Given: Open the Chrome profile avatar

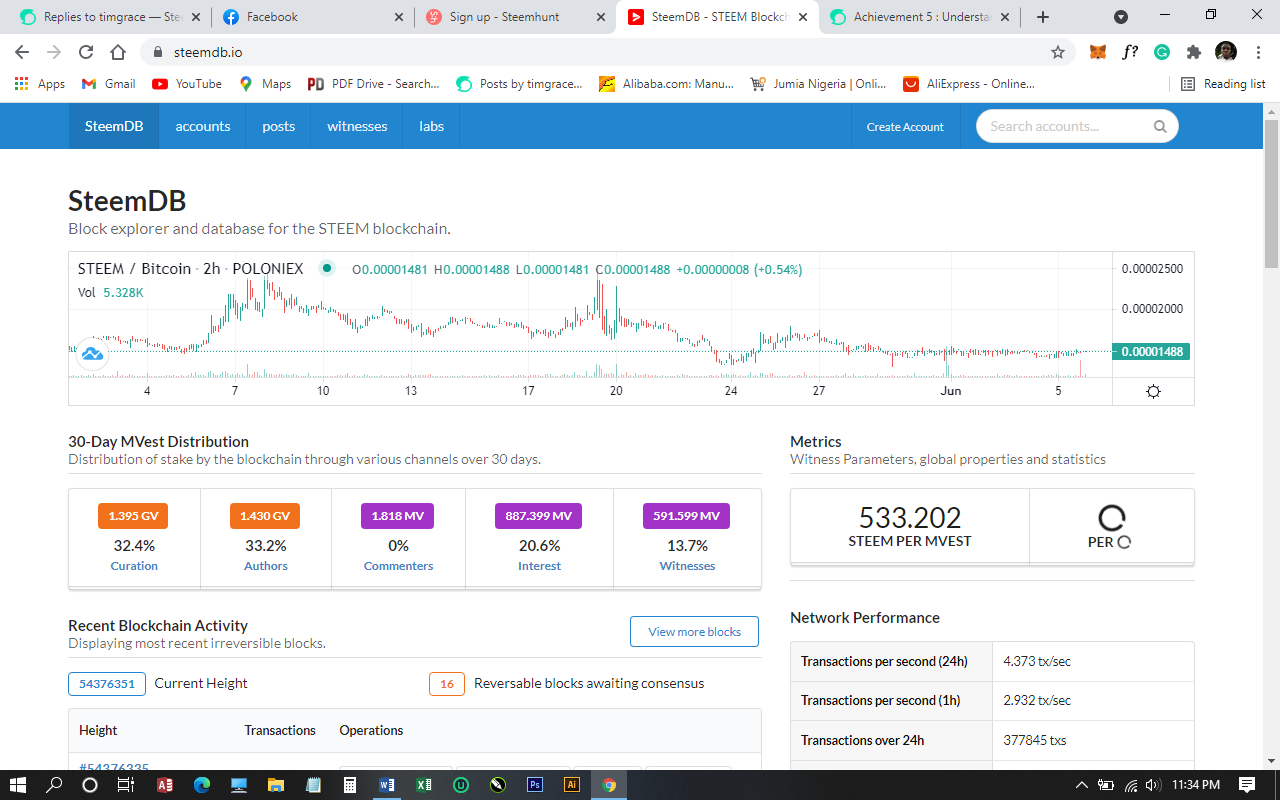Looking at the screenshot, I should (1226, 52).
